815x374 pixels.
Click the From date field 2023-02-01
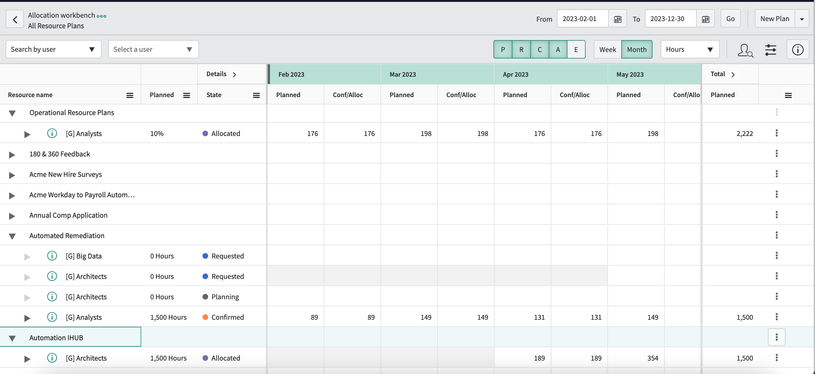(583, 19)
